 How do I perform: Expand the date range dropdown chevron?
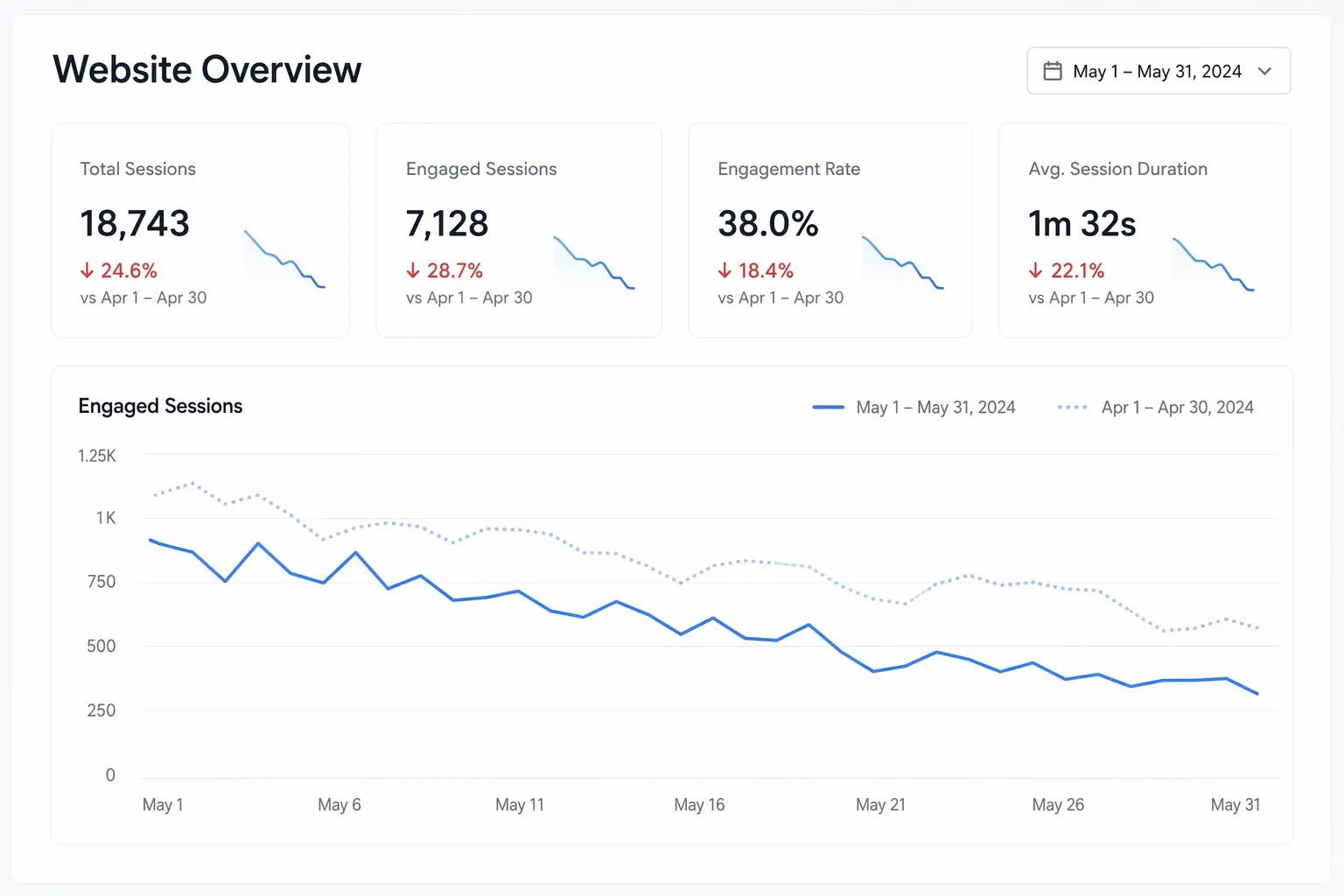1264,71
